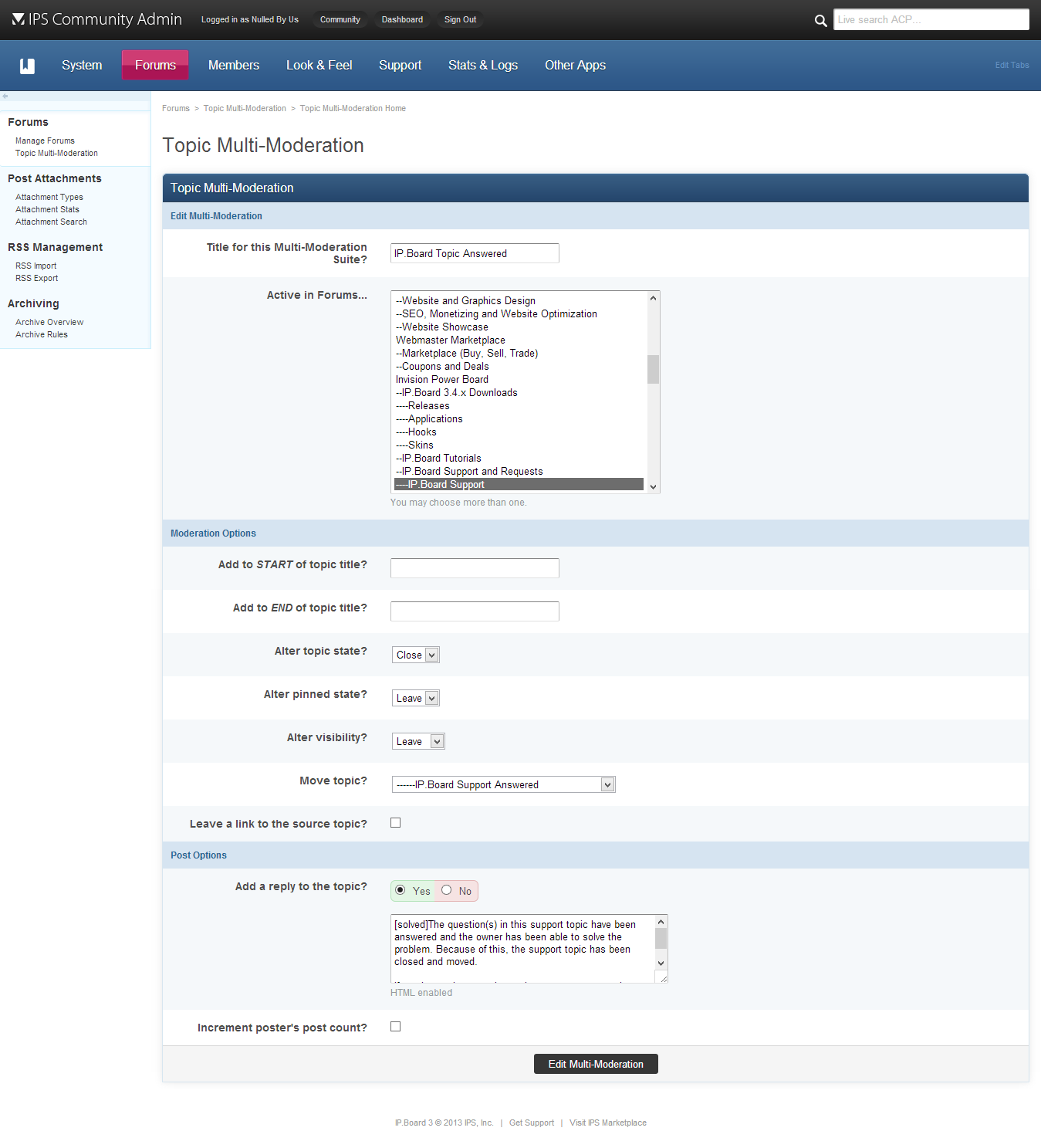Image resolution: width=1041 pixels, height=1148 pixels.
Task: Open the Look & Feel tab
Action: pos(319,66)
